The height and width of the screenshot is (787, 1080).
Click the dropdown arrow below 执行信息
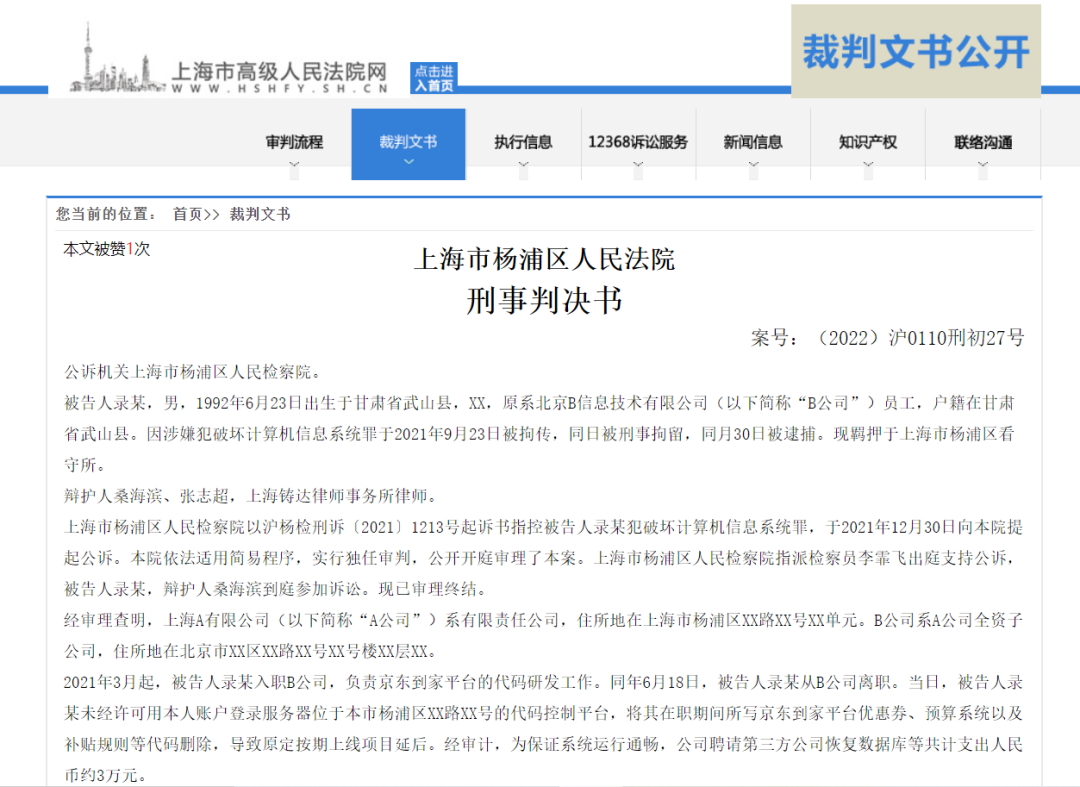[x=523, y=165]
